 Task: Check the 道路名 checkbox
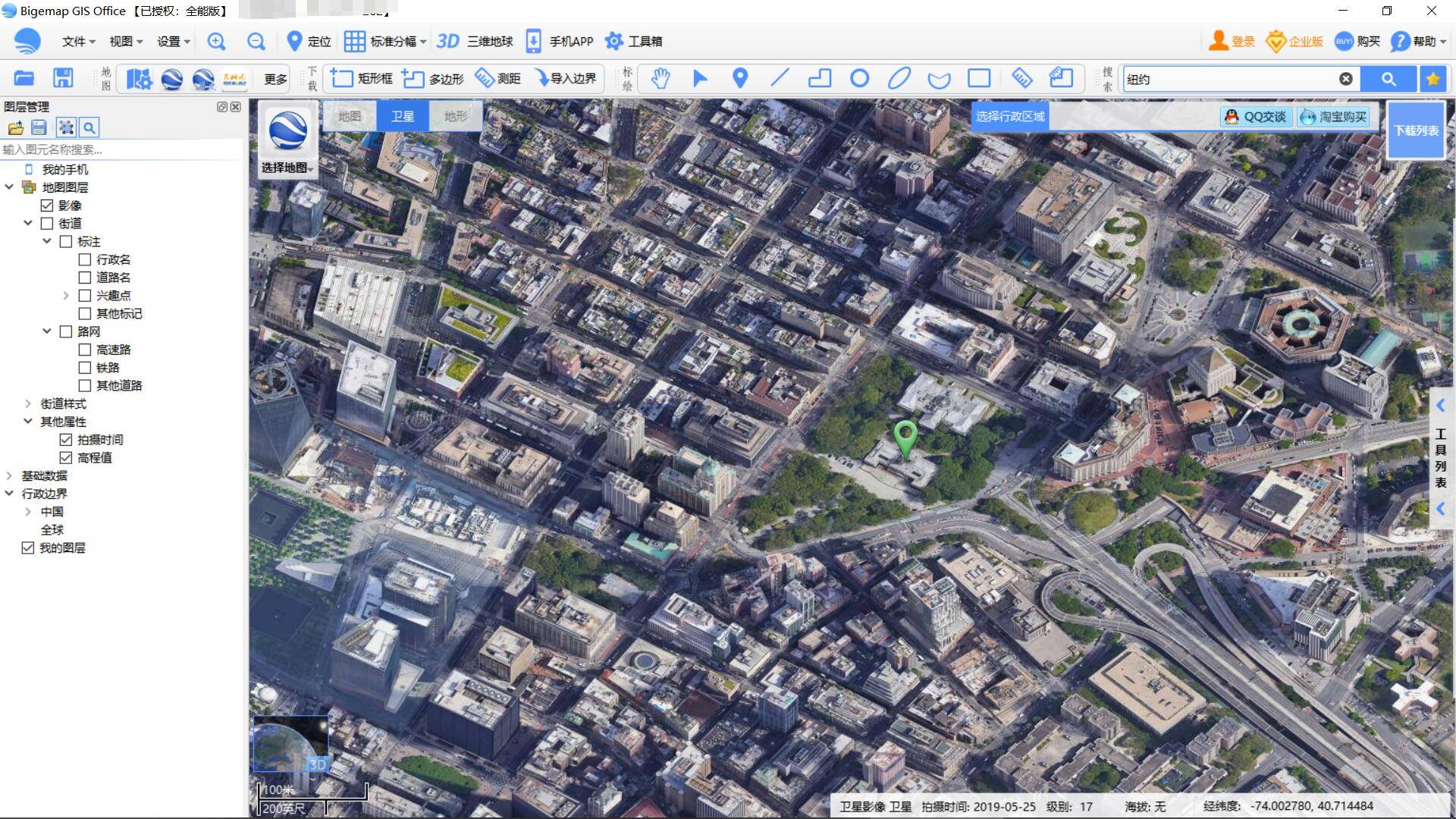[85, 278]
